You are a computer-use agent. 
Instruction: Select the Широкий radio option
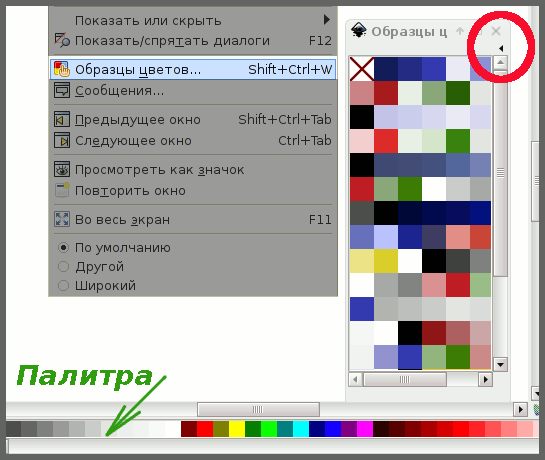(63, 285)
